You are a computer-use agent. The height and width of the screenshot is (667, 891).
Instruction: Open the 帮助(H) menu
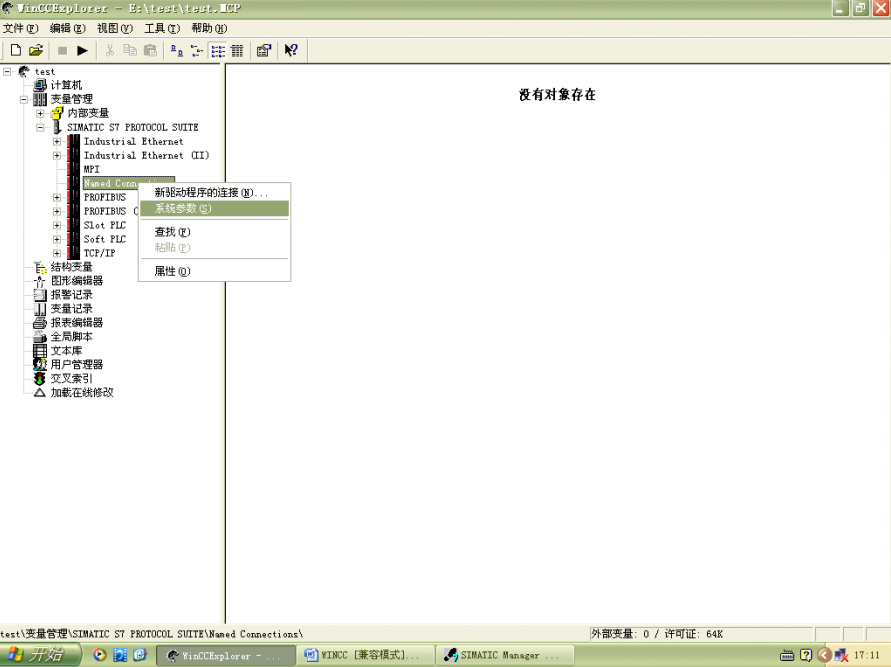pos(209,28)
